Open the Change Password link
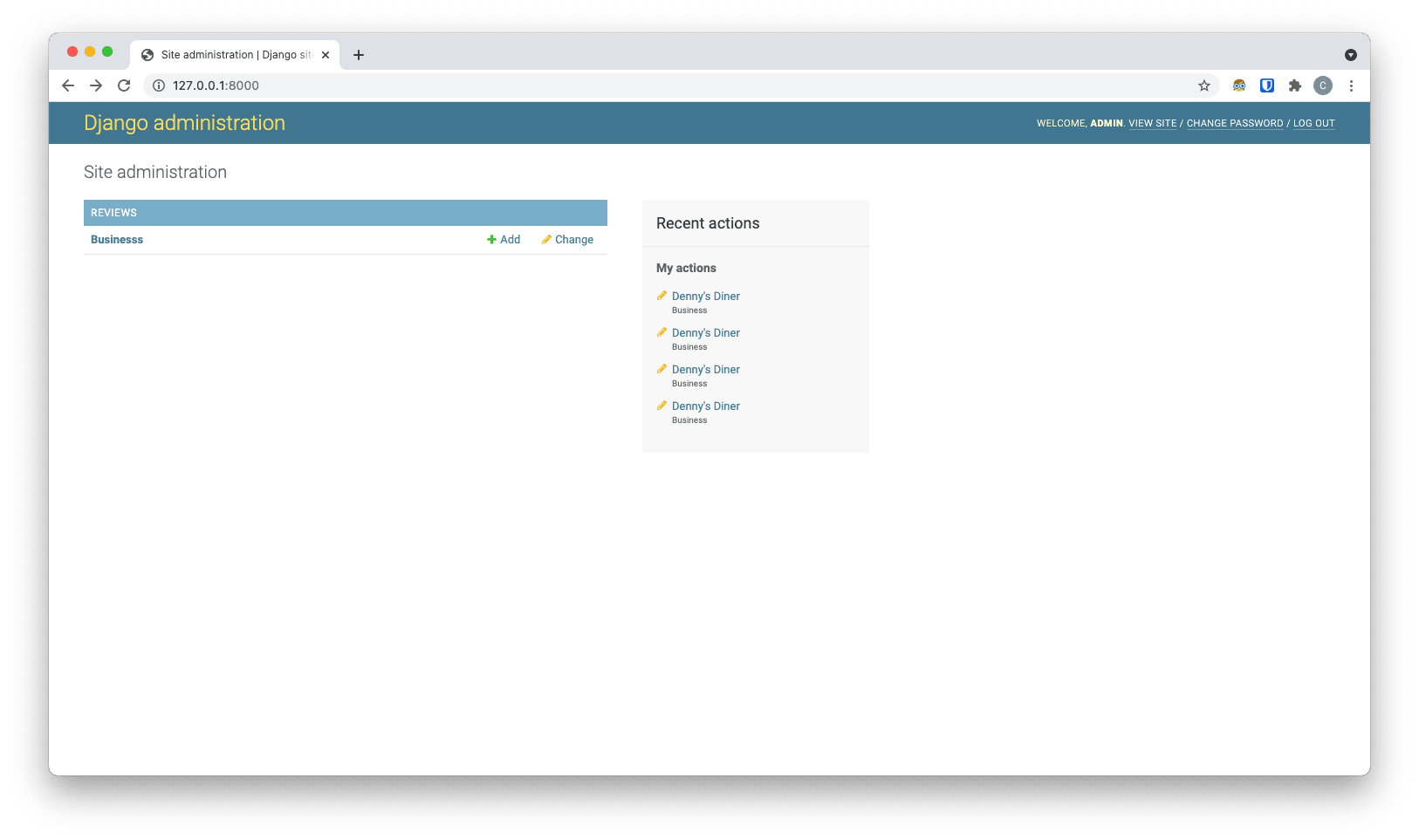The image size is (1419, 840). tap(1234, 124)
